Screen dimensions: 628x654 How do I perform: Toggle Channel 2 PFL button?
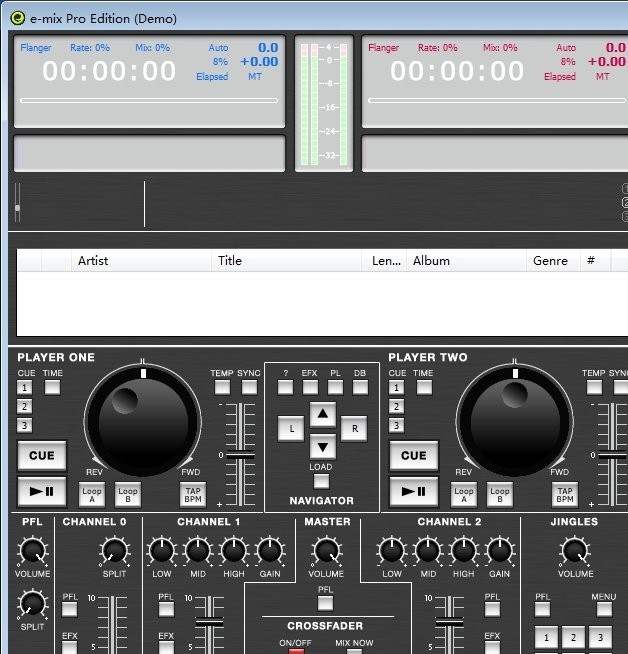[x=492, y=609]
